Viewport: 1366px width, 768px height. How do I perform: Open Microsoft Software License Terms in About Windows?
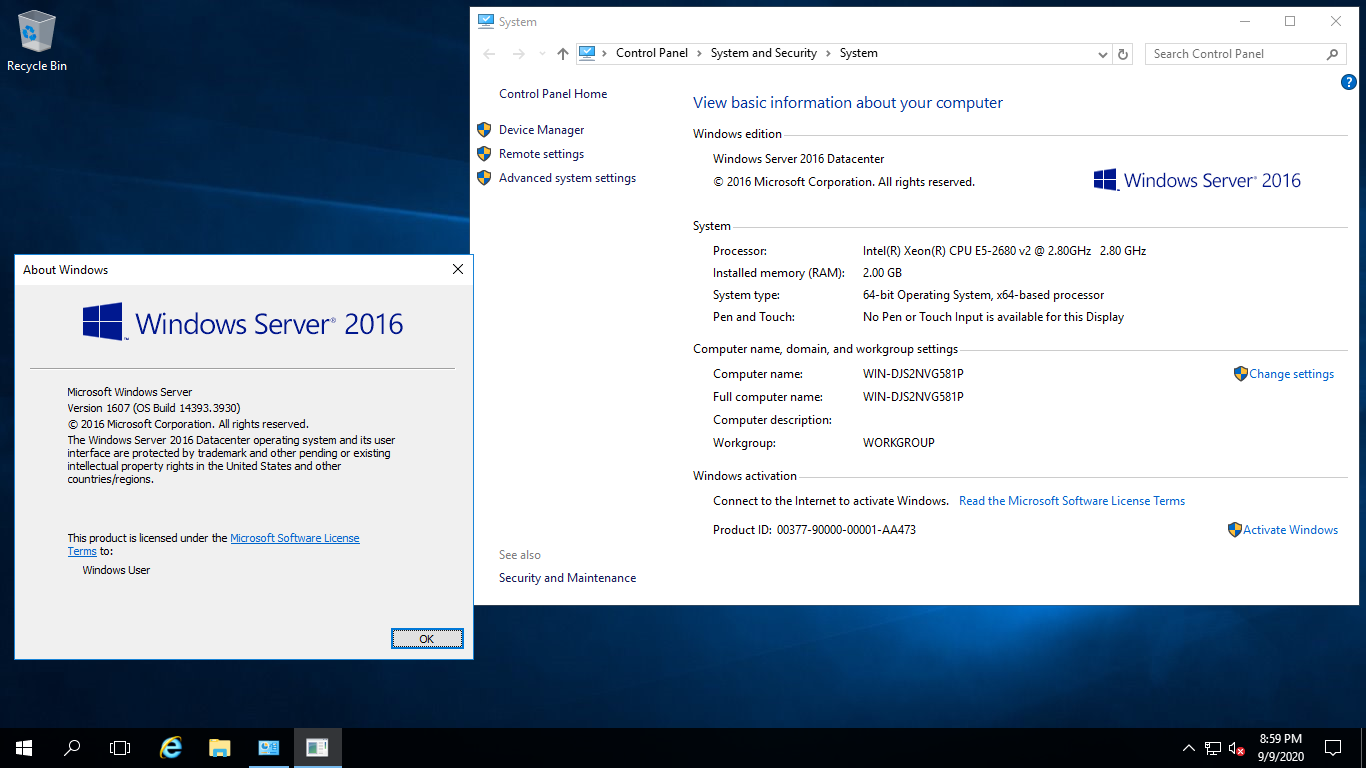213,544
